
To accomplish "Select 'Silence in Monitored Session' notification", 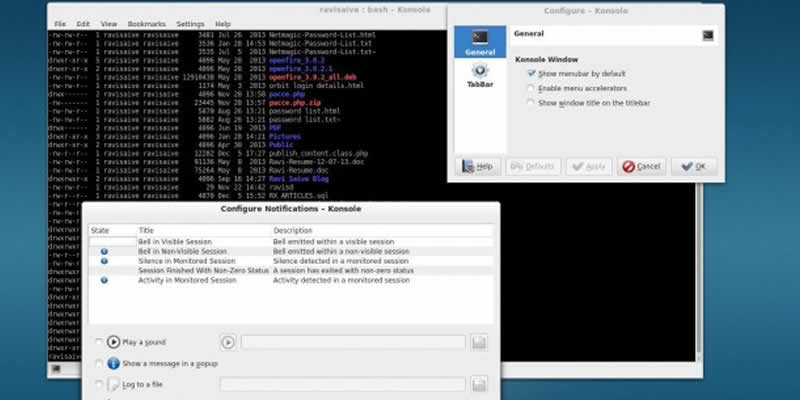I will pyautogui.click(x=291, y=261).
